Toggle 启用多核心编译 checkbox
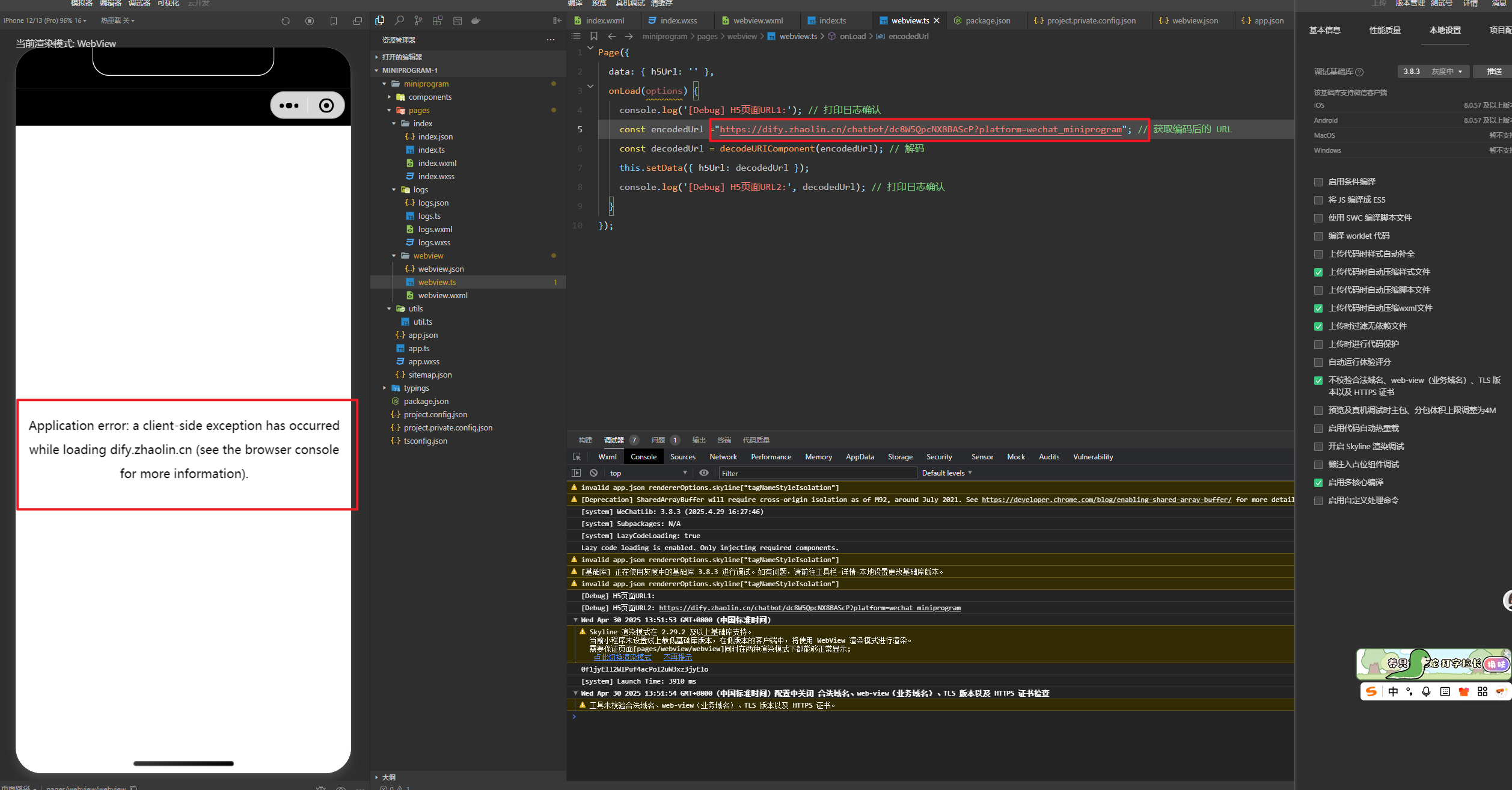The image size is (1512, 790). pyautogui.click(x=1318, y=483)
